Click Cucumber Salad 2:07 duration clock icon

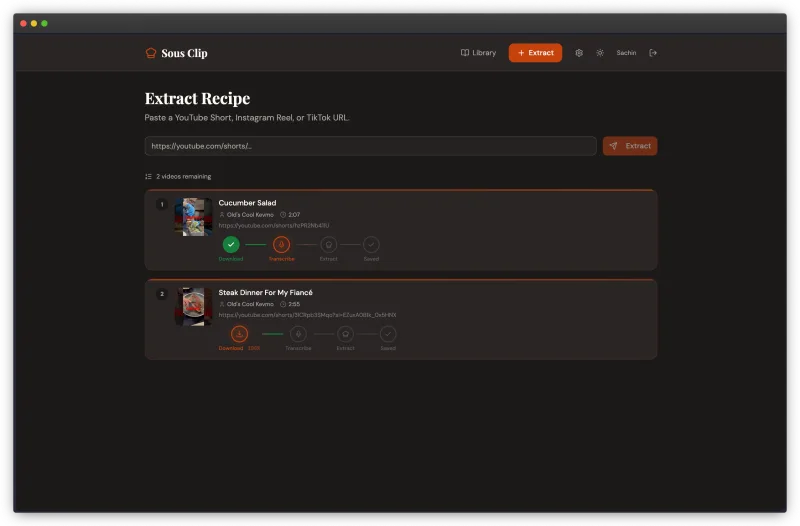(x=283, y=215)
